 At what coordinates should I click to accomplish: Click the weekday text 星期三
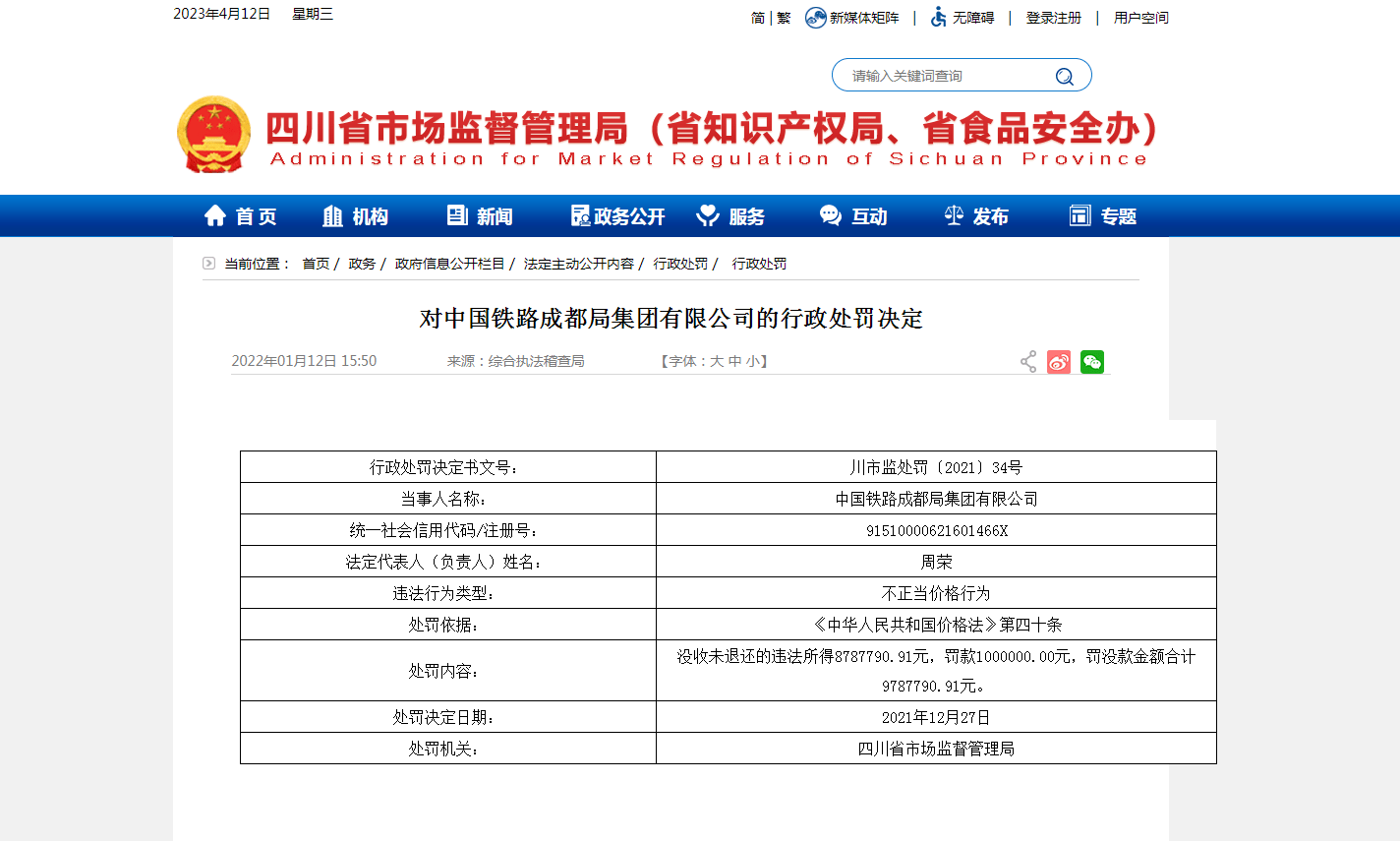coord(313,14)
